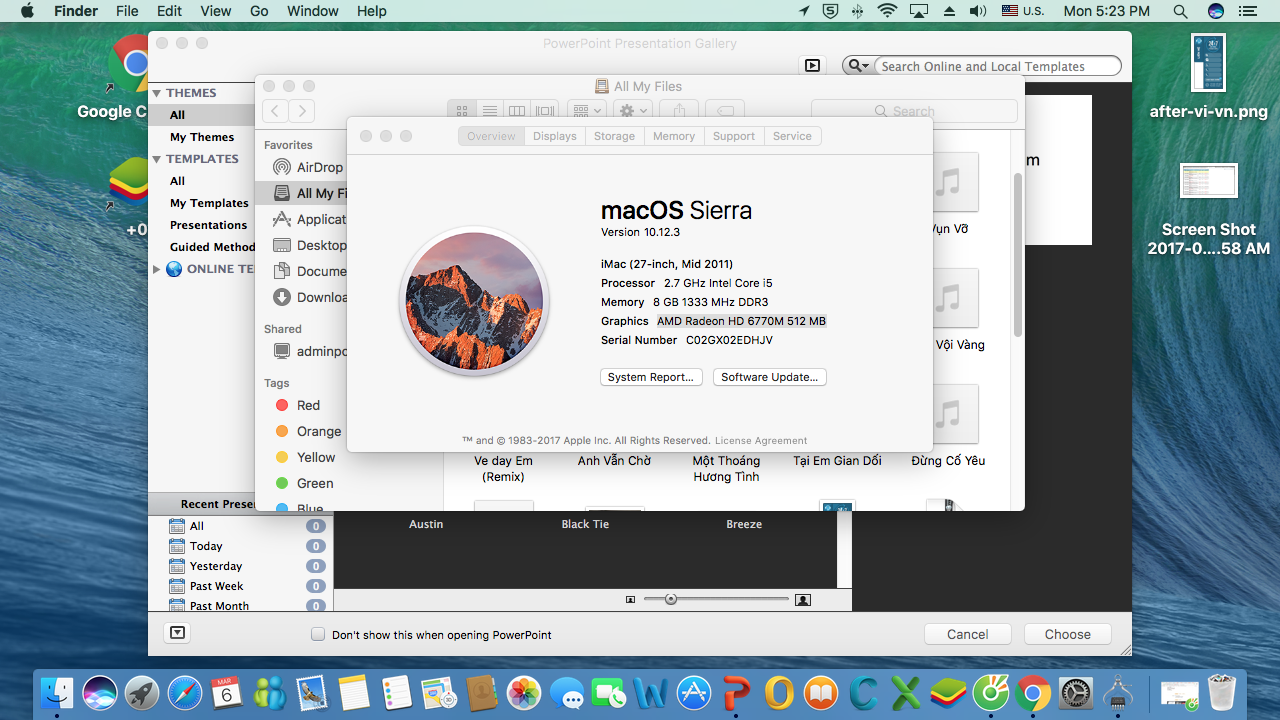The image size is (1280, 720).
Task: Select the Red tag in Finder sidebar
Action: click(308, 405)
